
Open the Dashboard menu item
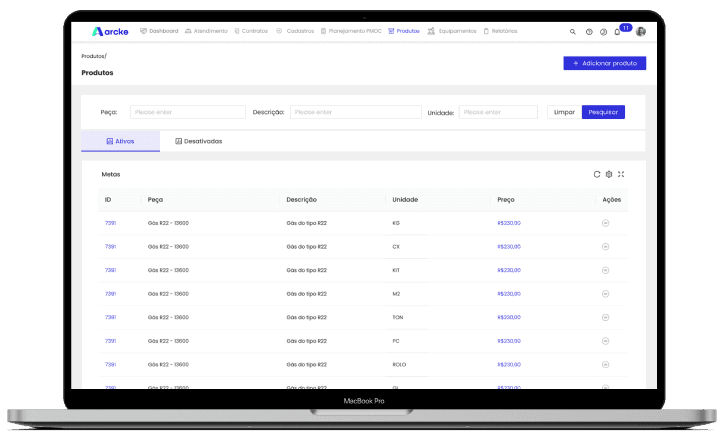point(159,31)
